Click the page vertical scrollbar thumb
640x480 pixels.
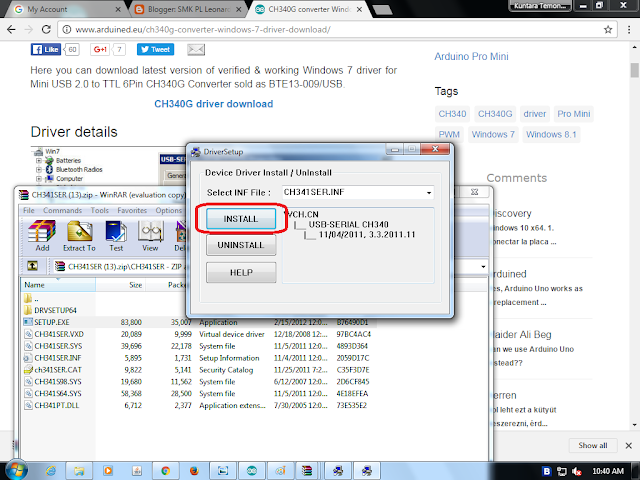tap(634, 70)
